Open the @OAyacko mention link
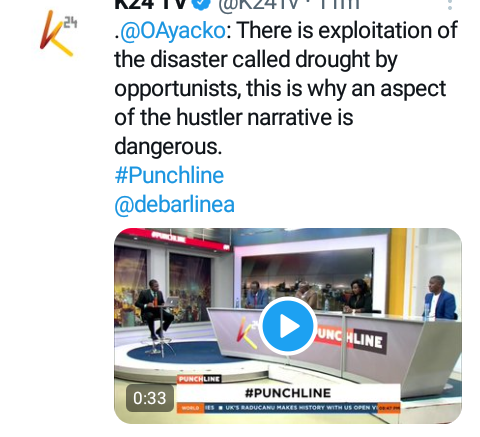Viewport: 480px width, 437px height. point(172,31)
